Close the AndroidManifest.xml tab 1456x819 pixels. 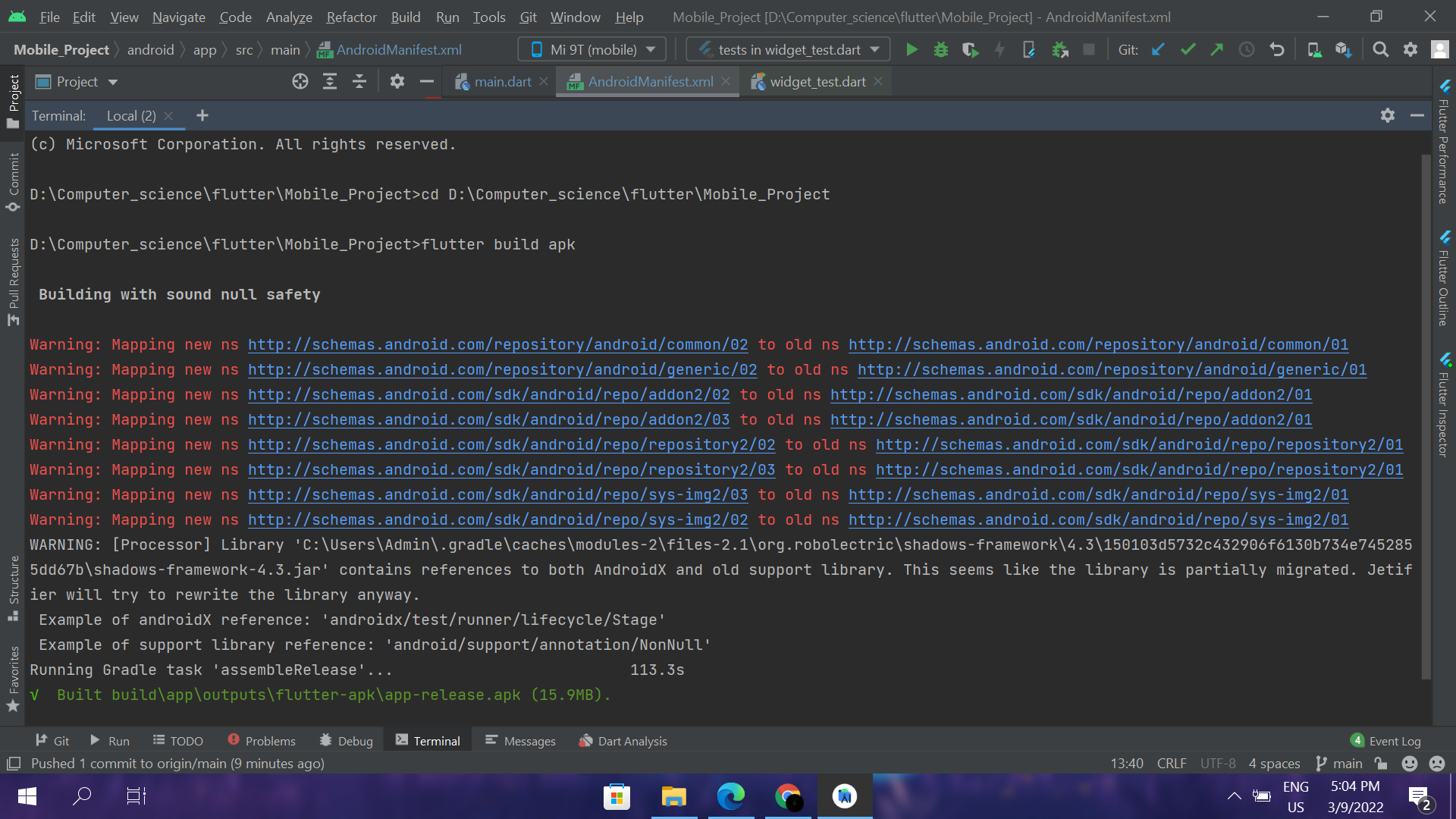[x=726, y=81]
